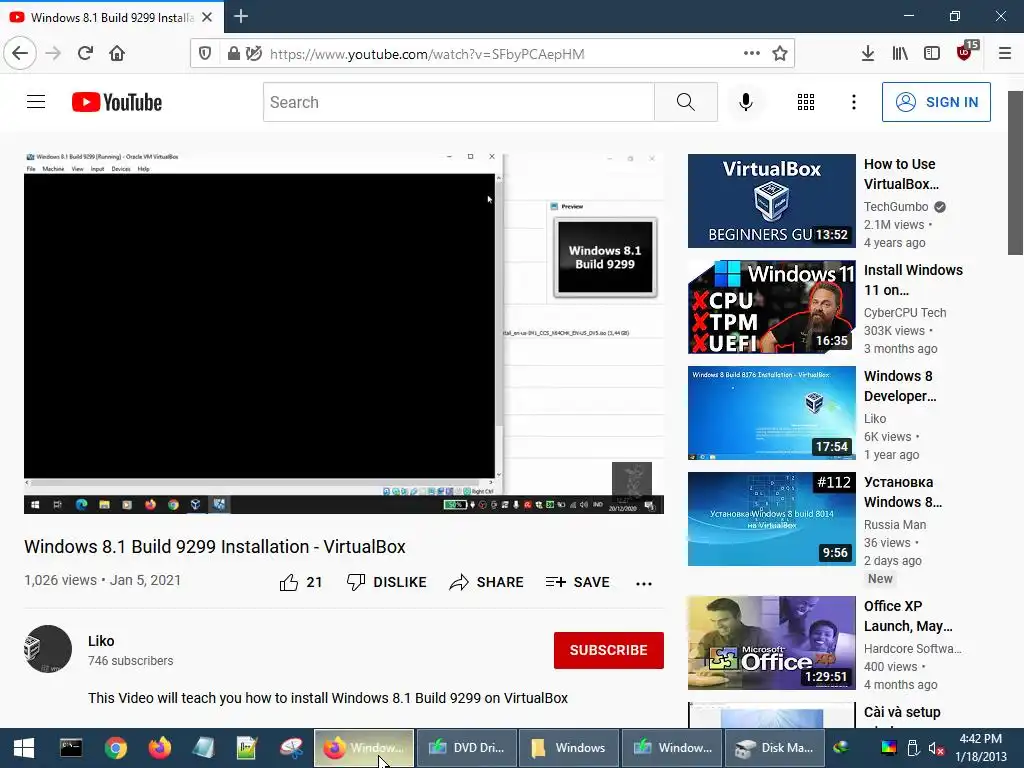Viewport: 1024px width, 768px height.
Task: Open How to Use VirtualBox video thumbnail
Action: pyautogui.click(x=771, y=200)
